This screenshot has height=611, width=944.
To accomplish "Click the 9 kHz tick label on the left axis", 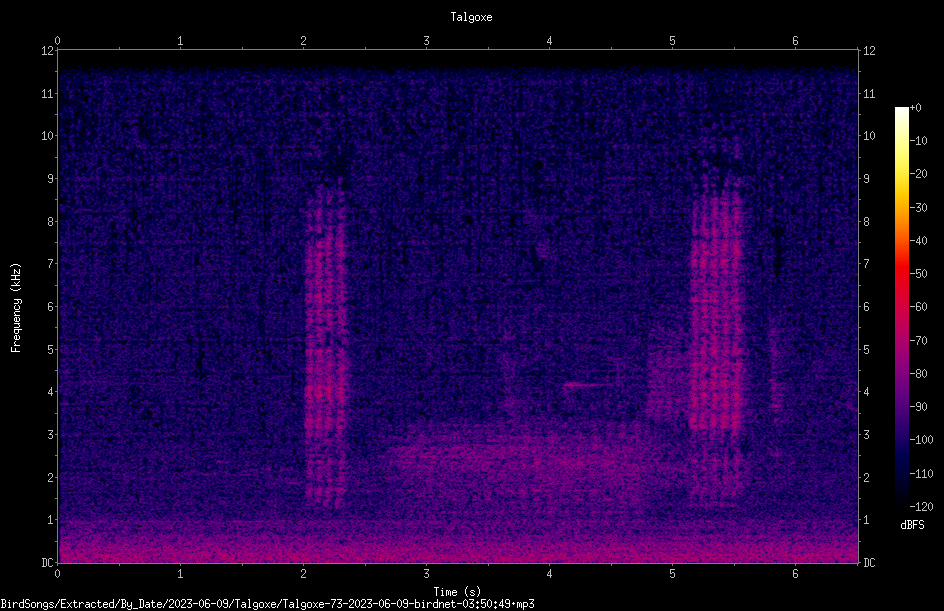I will coord(51,179).
